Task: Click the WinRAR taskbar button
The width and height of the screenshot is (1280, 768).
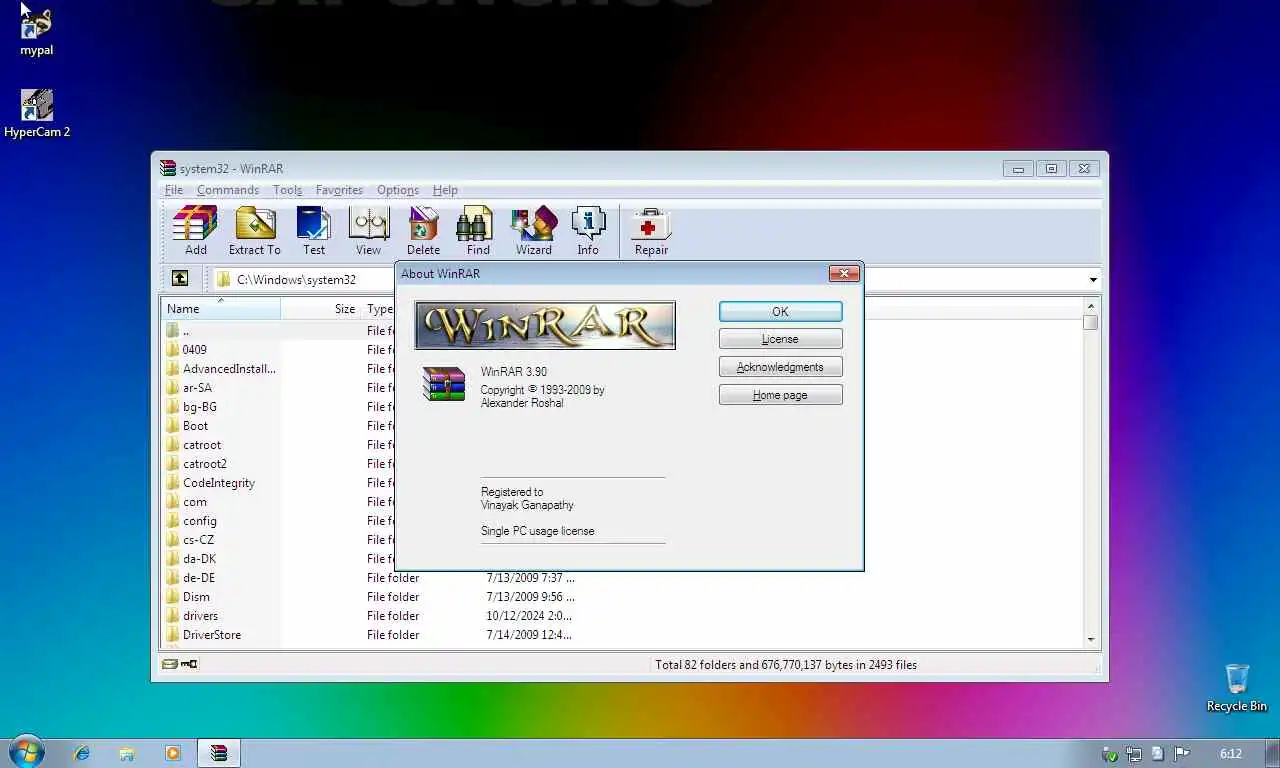Action: (x=219, y=753)
